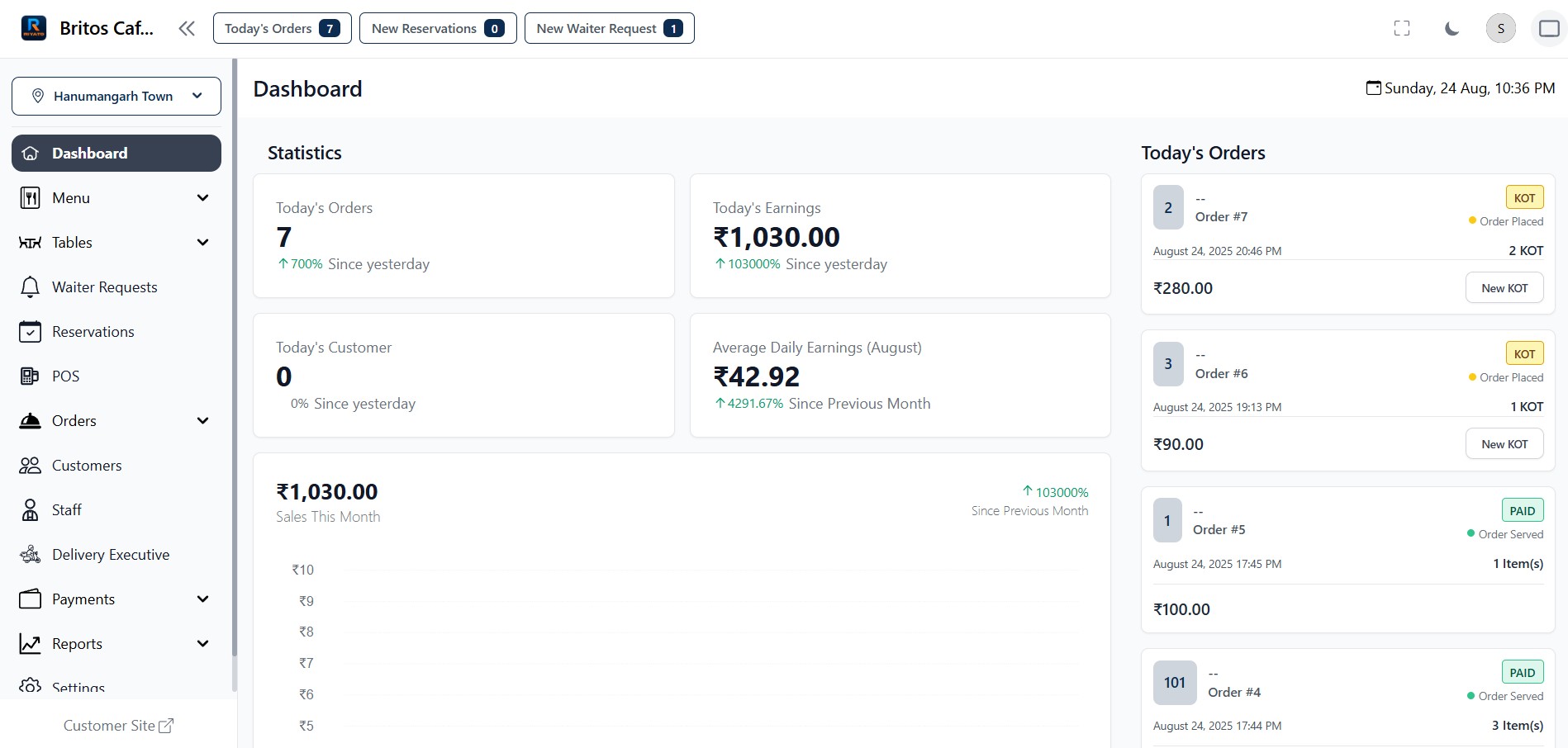
Task: Click the Delivery Executive scooter icon
Action: click(30, 555)
